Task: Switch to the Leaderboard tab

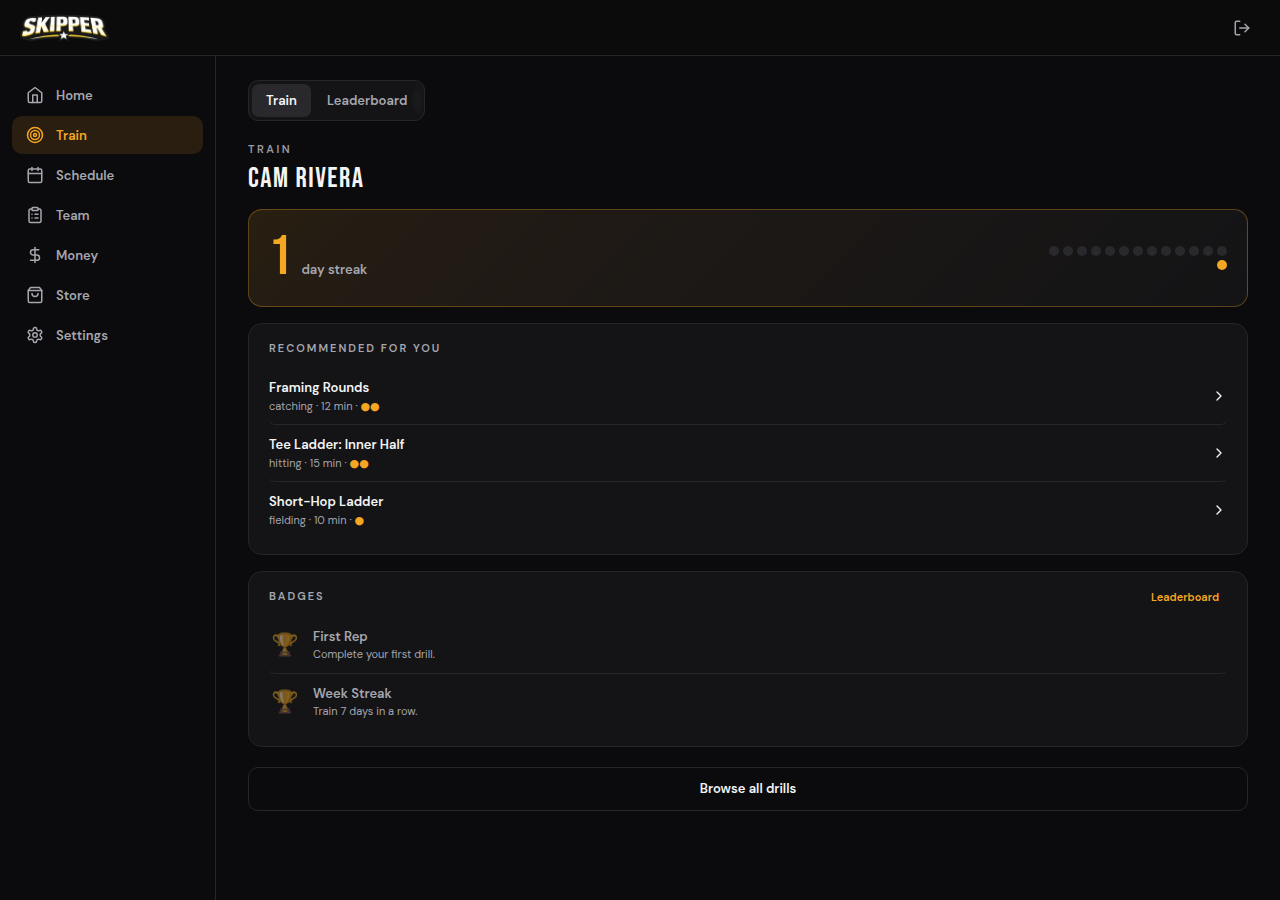Action: [367, 100]
